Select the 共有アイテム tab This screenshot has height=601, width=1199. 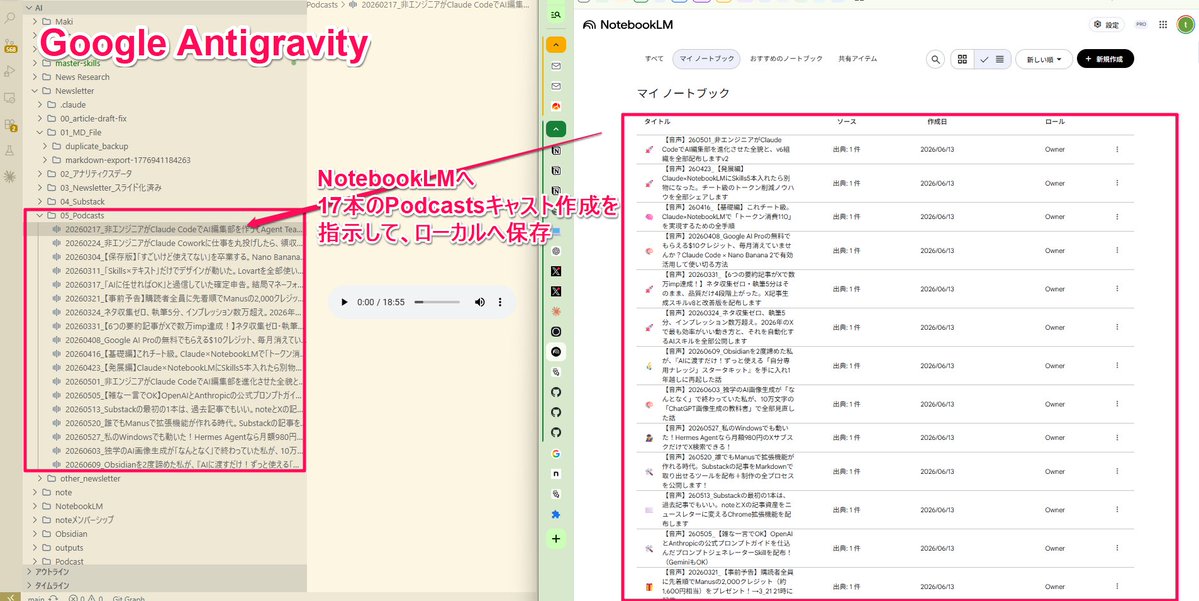857,59
